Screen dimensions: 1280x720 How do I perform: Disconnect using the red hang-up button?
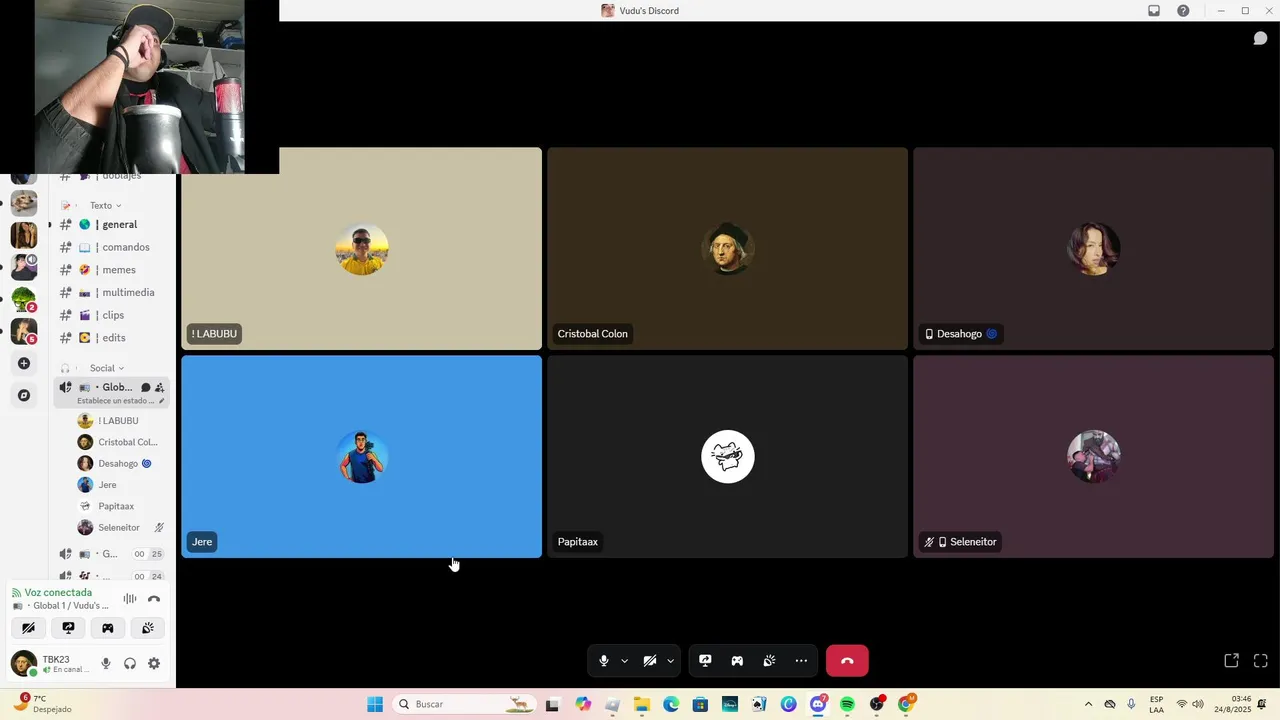pyautogui.click(x=847, y=661)
